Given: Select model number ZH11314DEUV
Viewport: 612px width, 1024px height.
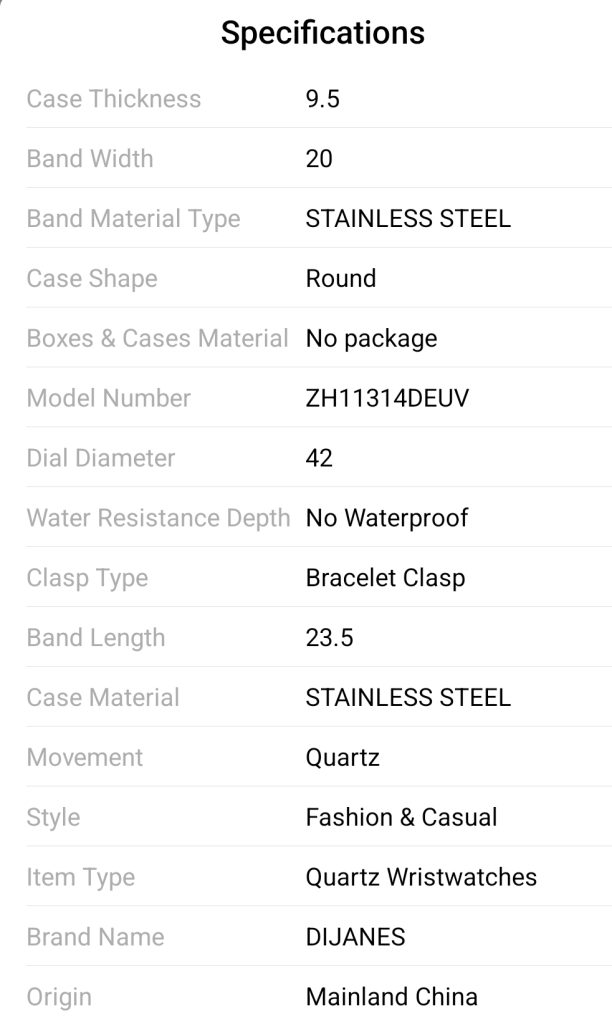Looking at the screenshot, I should click(x=387, y=399).
